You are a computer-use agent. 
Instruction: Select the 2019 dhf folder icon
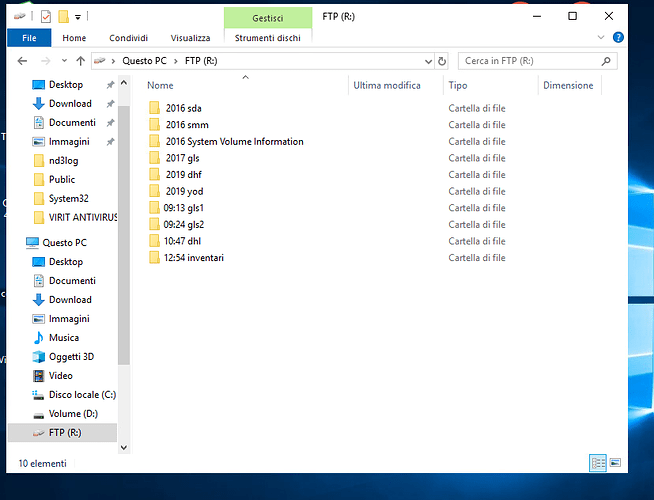154,175
